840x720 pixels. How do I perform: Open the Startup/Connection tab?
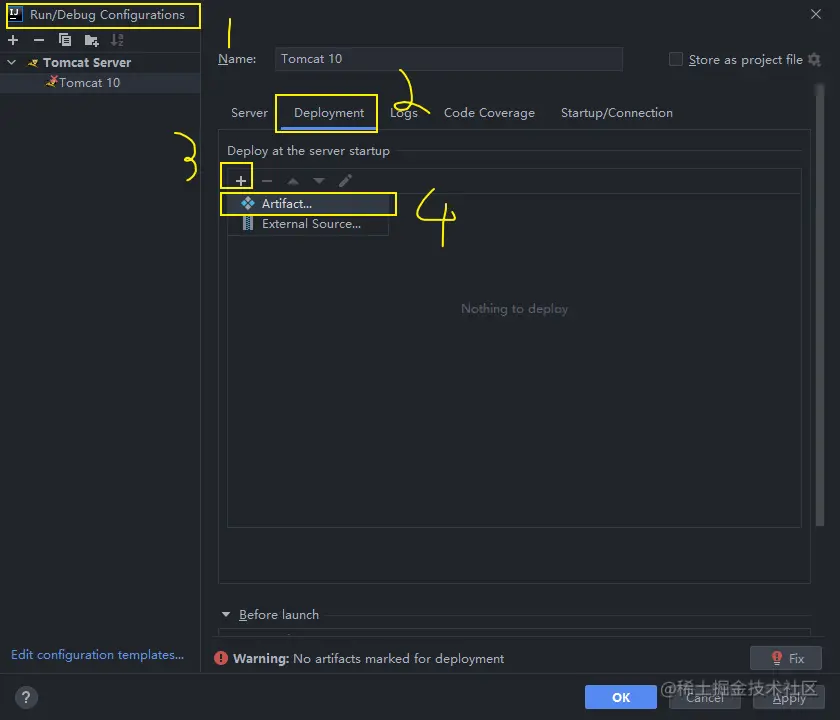(x=617, y=113)
